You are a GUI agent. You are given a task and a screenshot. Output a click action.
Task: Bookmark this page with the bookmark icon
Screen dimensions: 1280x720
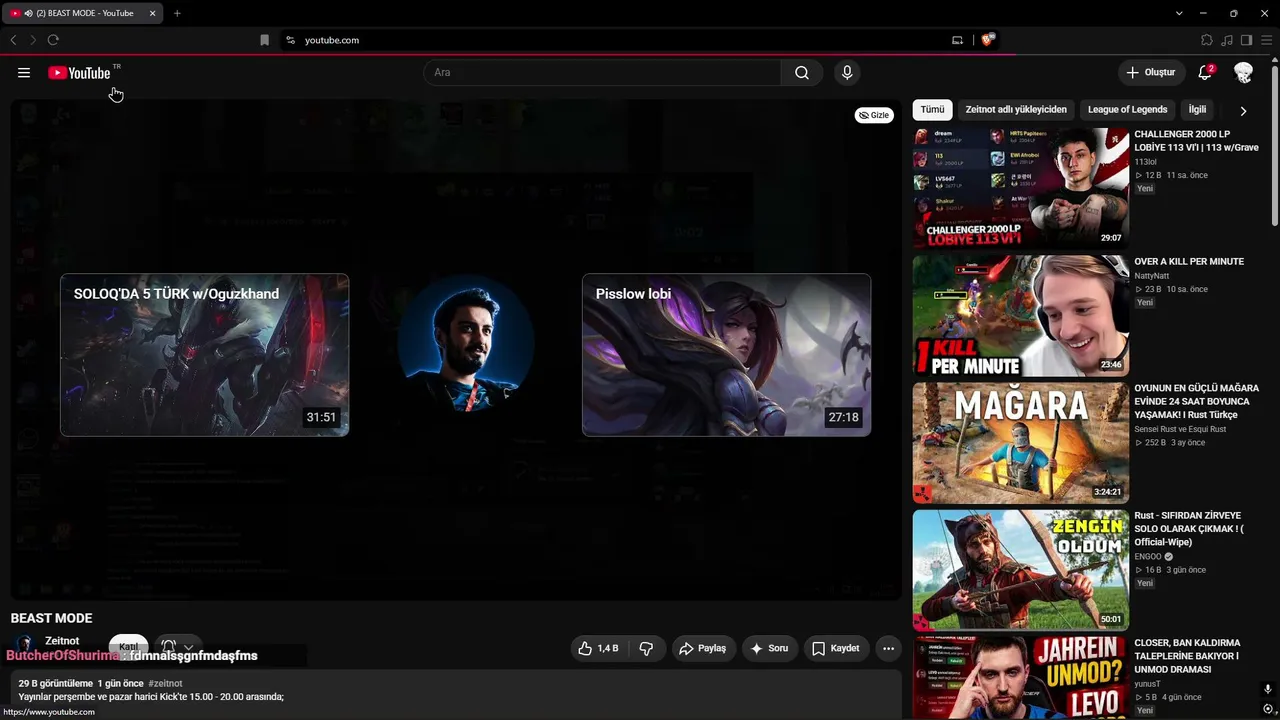point(264,40)
